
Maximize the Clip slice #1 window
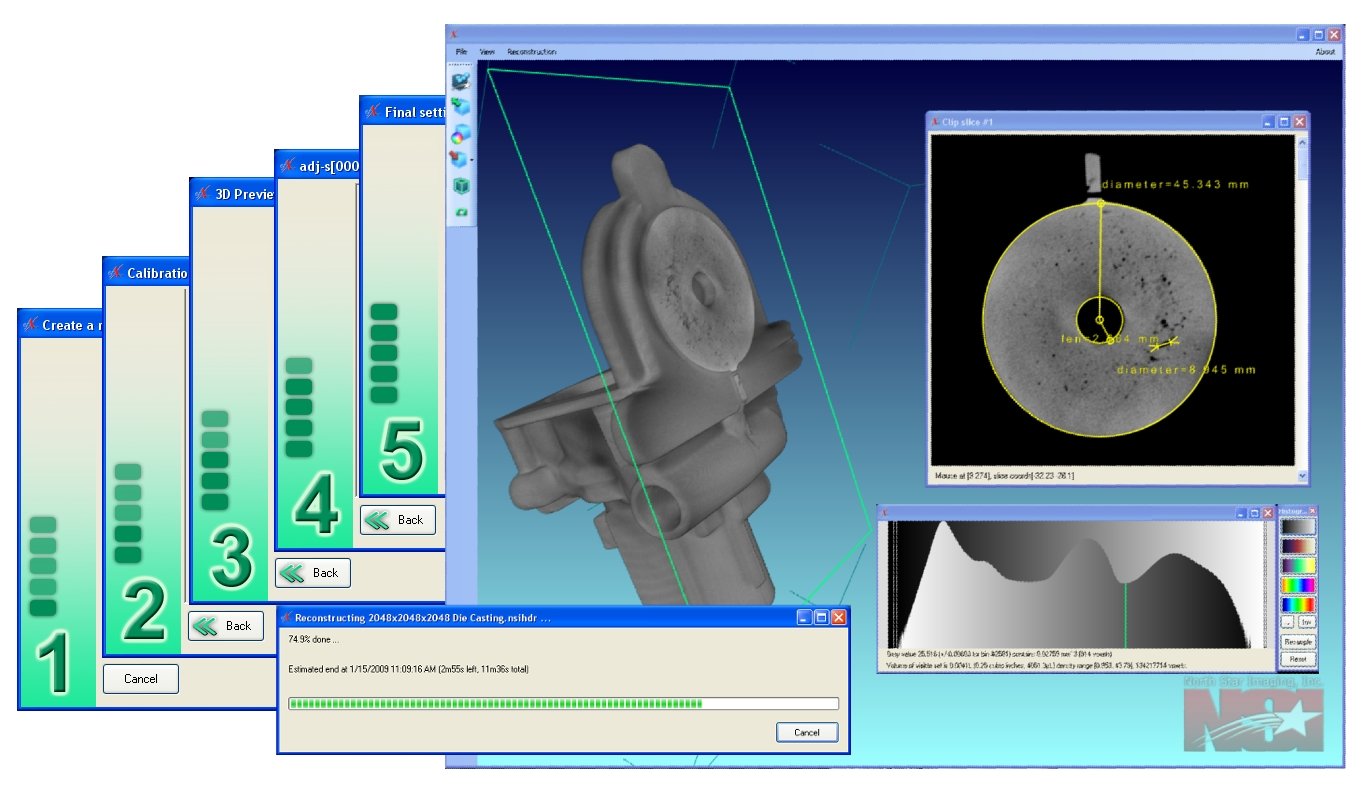1284,121
